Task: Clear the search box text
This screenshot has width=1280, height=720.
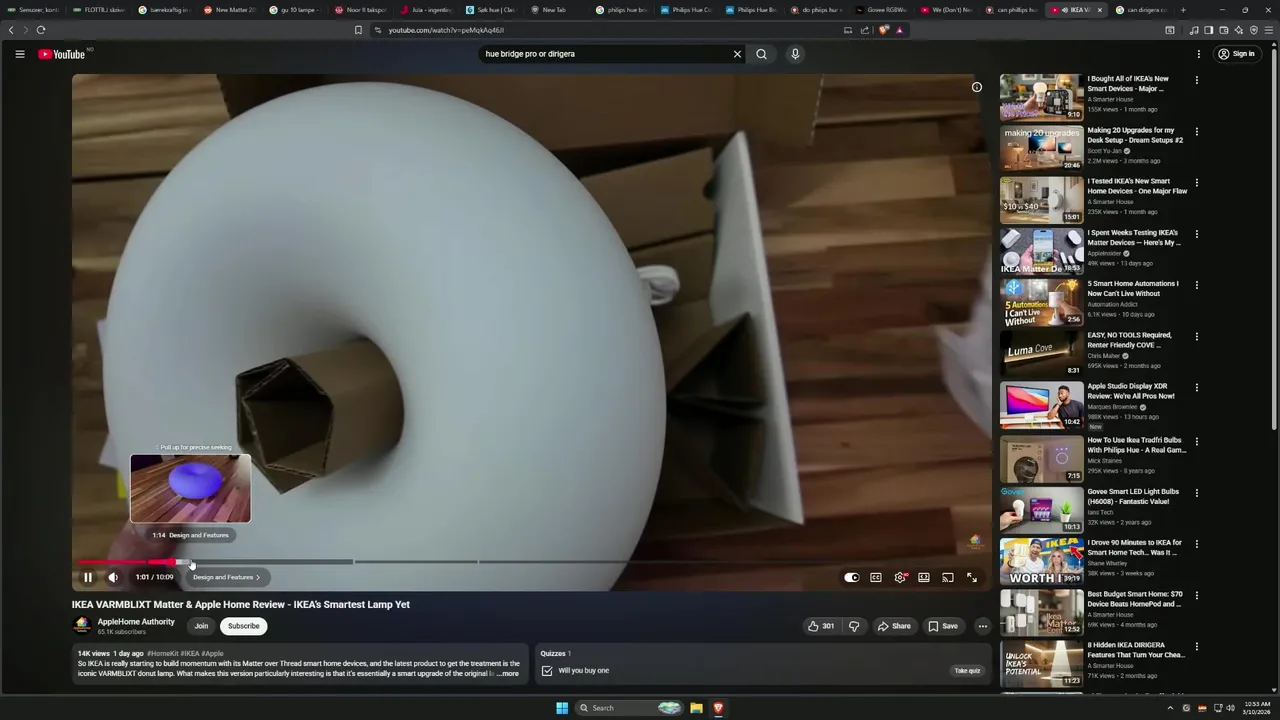Action: click(x=738, y=54)
